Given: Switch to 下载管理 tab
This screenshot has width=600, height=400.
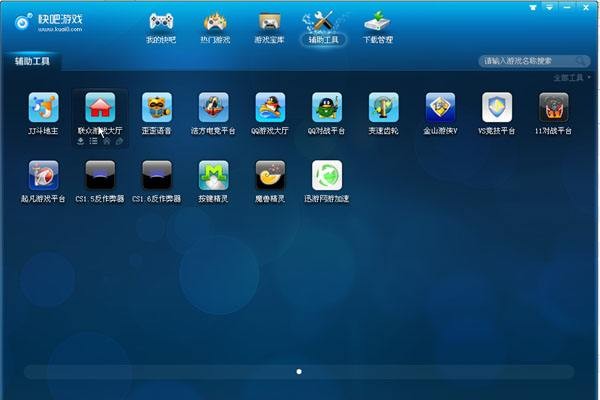Looking at the screenshot, I should (378, 28).
